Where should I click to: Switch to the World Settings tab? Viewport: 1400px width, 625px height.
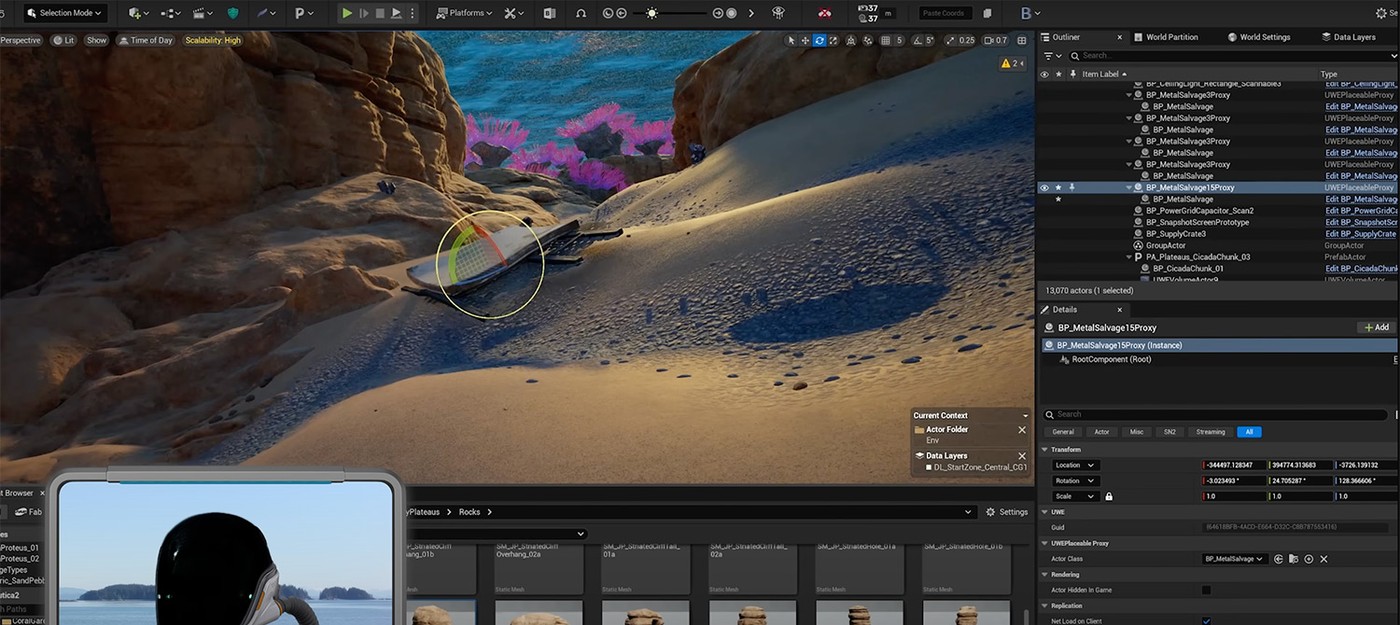(1258, 37)
